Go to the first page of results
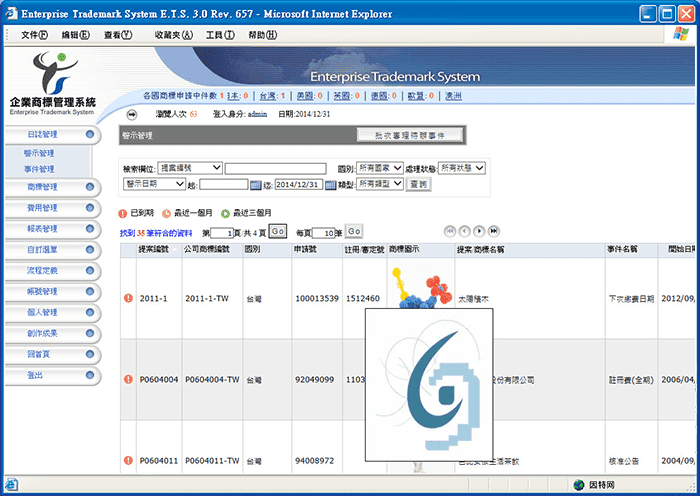 click(451, 231)
